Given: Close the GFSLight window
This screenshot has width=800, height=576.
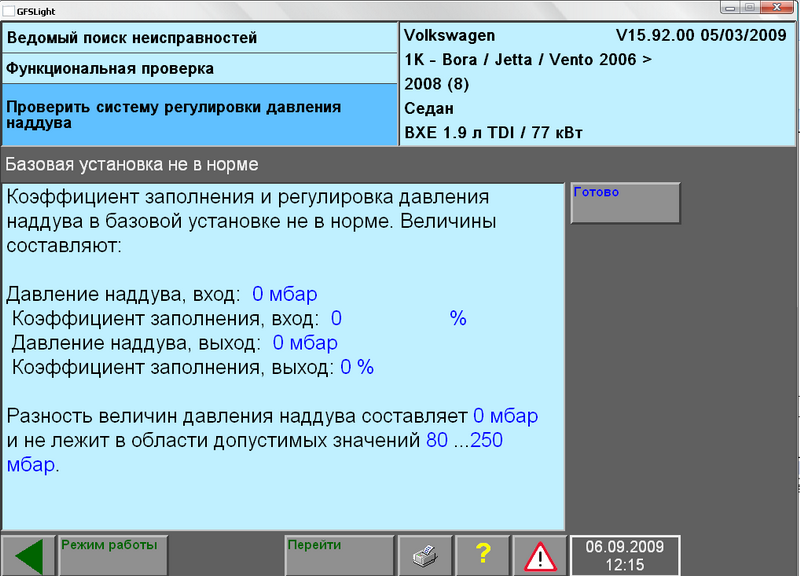Looking at the screenshot, I should (778, 7).
